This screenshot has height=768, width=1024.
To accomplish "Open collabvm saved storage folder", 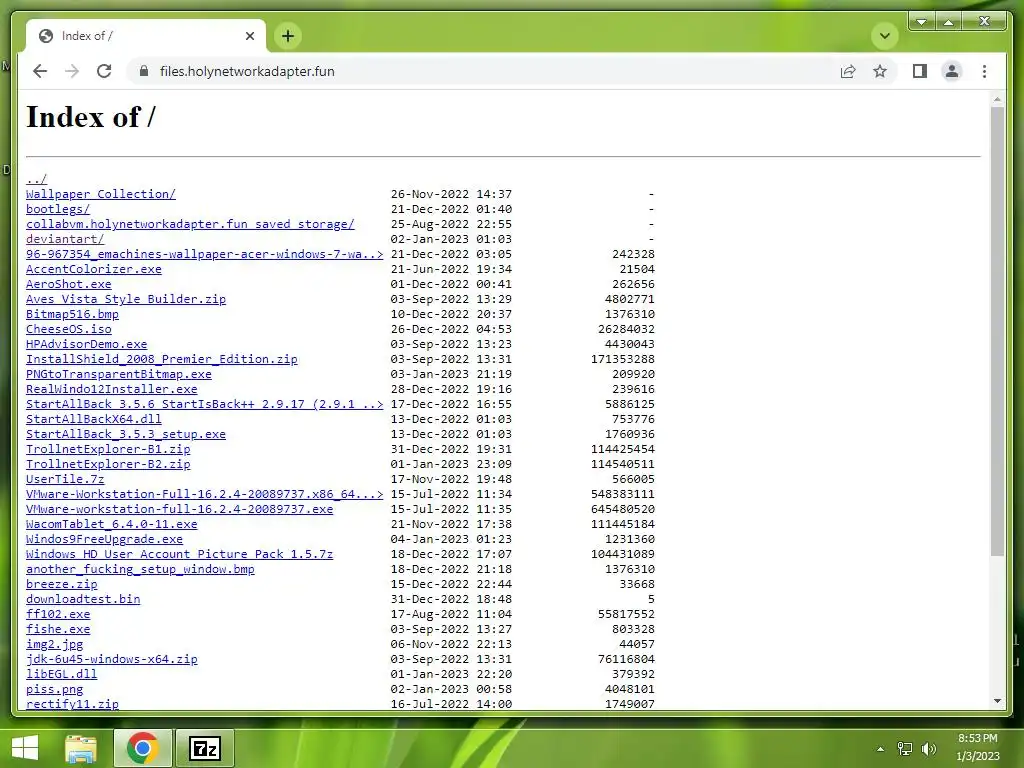I will coord(190,224).
